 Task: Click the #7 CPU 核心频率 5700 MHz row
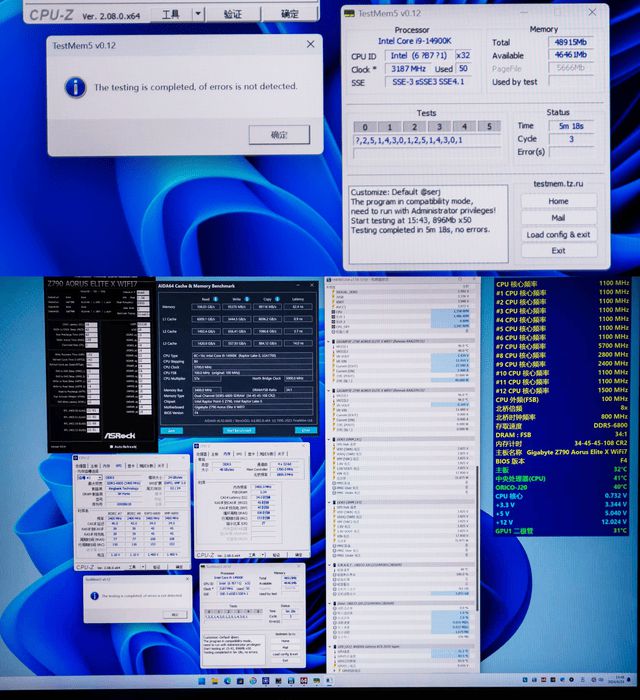pos(562,346)
